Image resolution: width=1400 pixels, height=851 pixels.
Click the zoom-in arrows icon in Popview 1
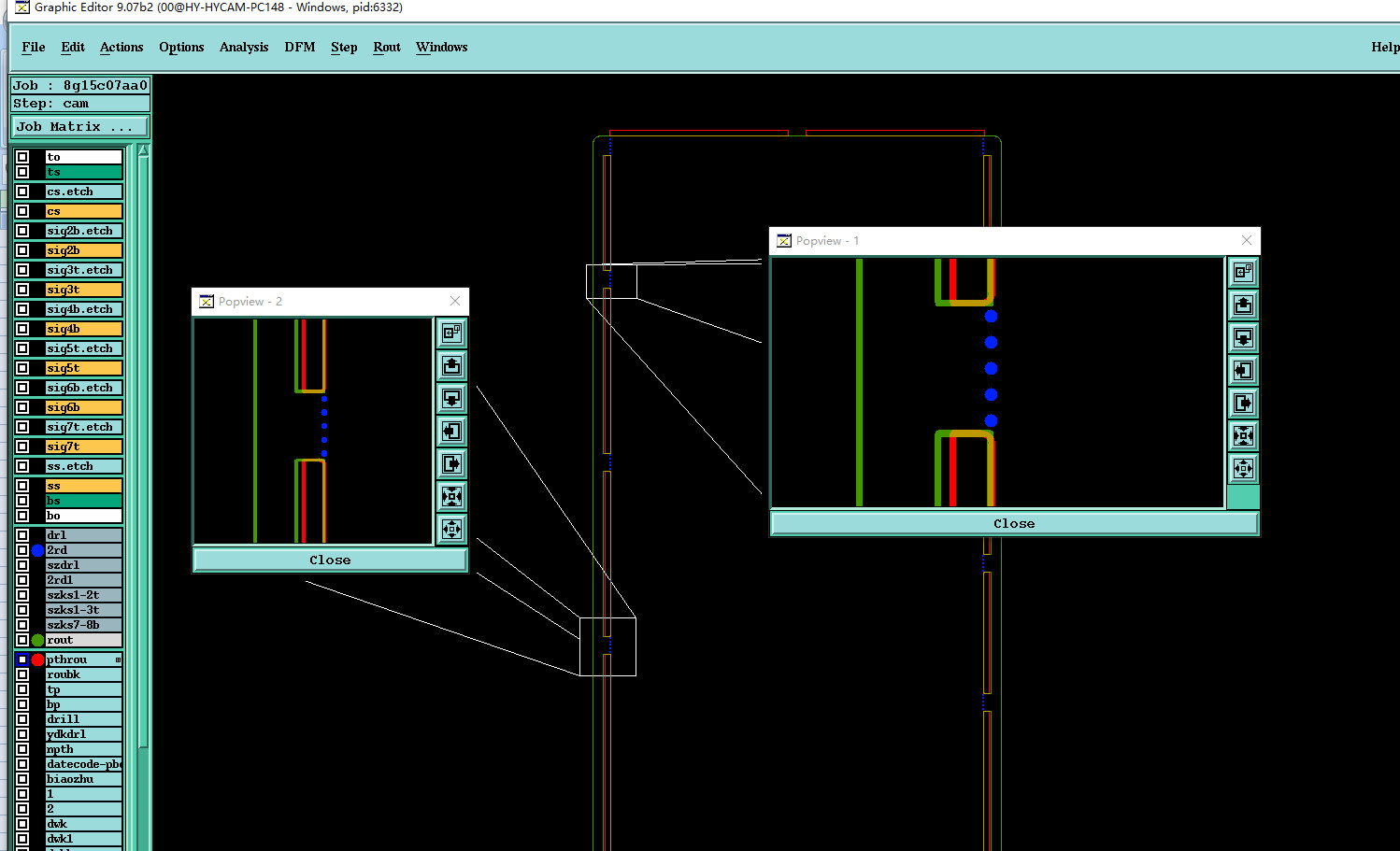pyautogui.click(x=1243, y=435)
